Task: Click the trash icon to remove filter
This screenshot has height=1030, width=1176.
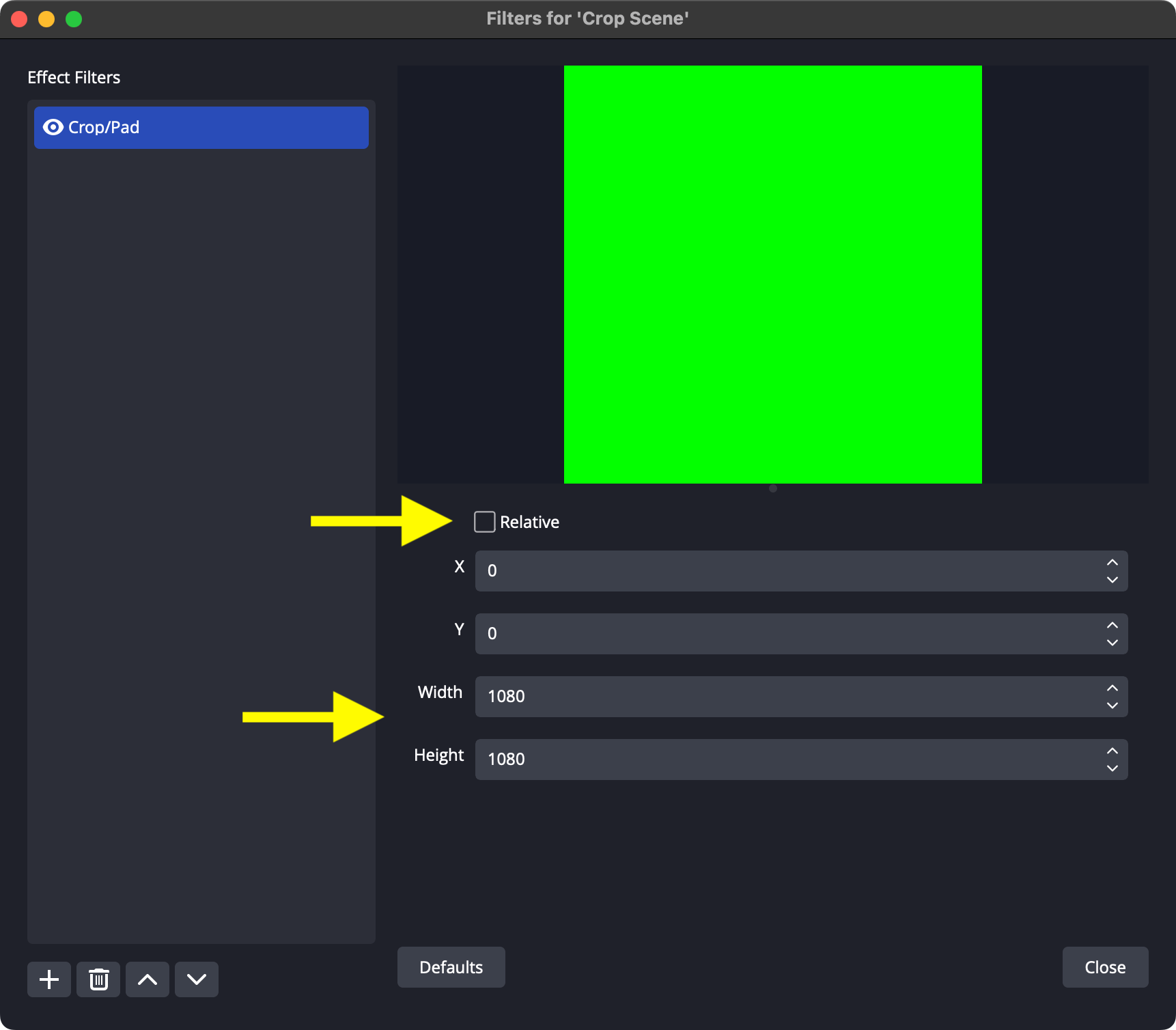Action: click(x=98, y=979)
